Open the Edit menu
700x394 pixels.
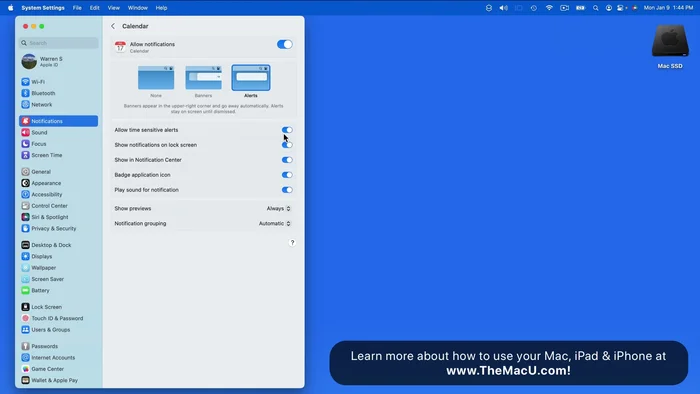point(95,8)
